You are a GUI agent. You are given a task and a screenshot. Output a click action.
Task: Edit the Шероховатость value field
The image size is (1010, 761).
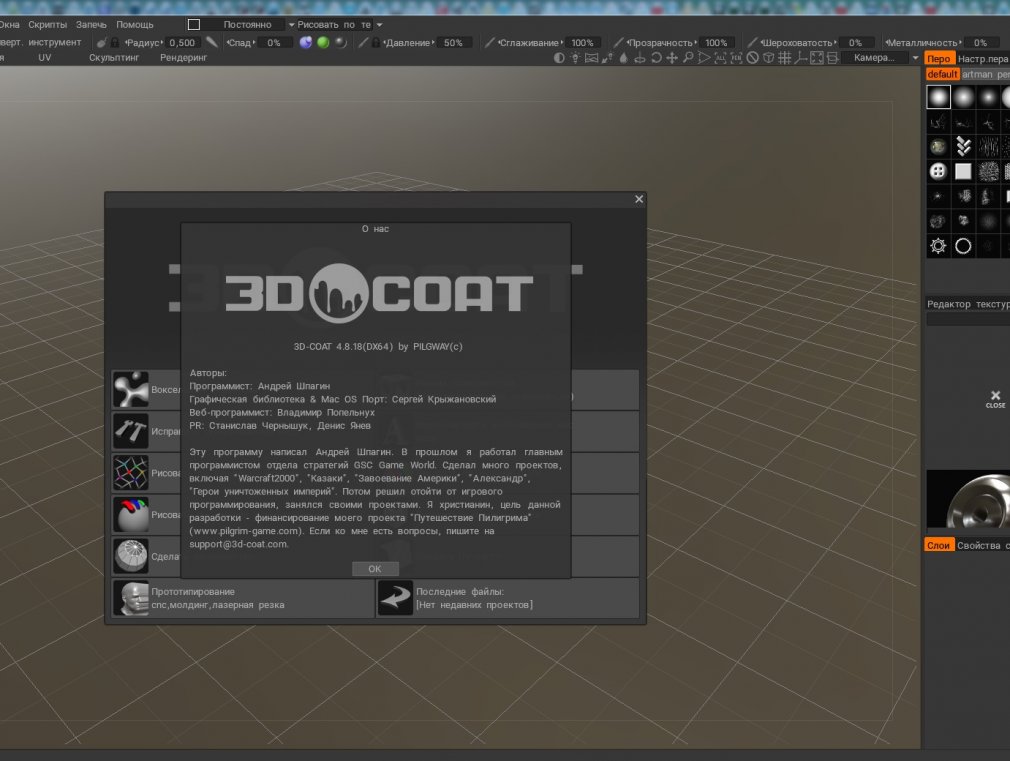coord(855,43)
